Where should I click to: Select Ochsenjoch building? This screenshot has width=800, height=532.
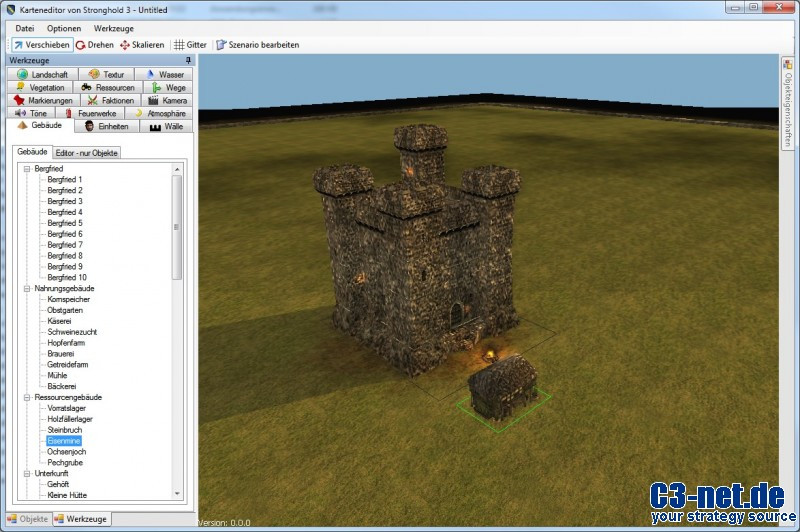pyautogui.click(x=66, y=451)
